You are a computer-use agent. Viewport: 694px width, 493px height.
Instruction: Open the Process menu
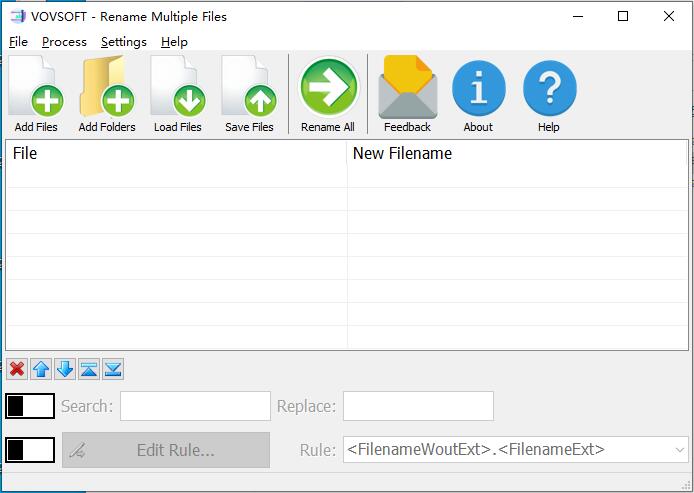[x=64, y=42]
